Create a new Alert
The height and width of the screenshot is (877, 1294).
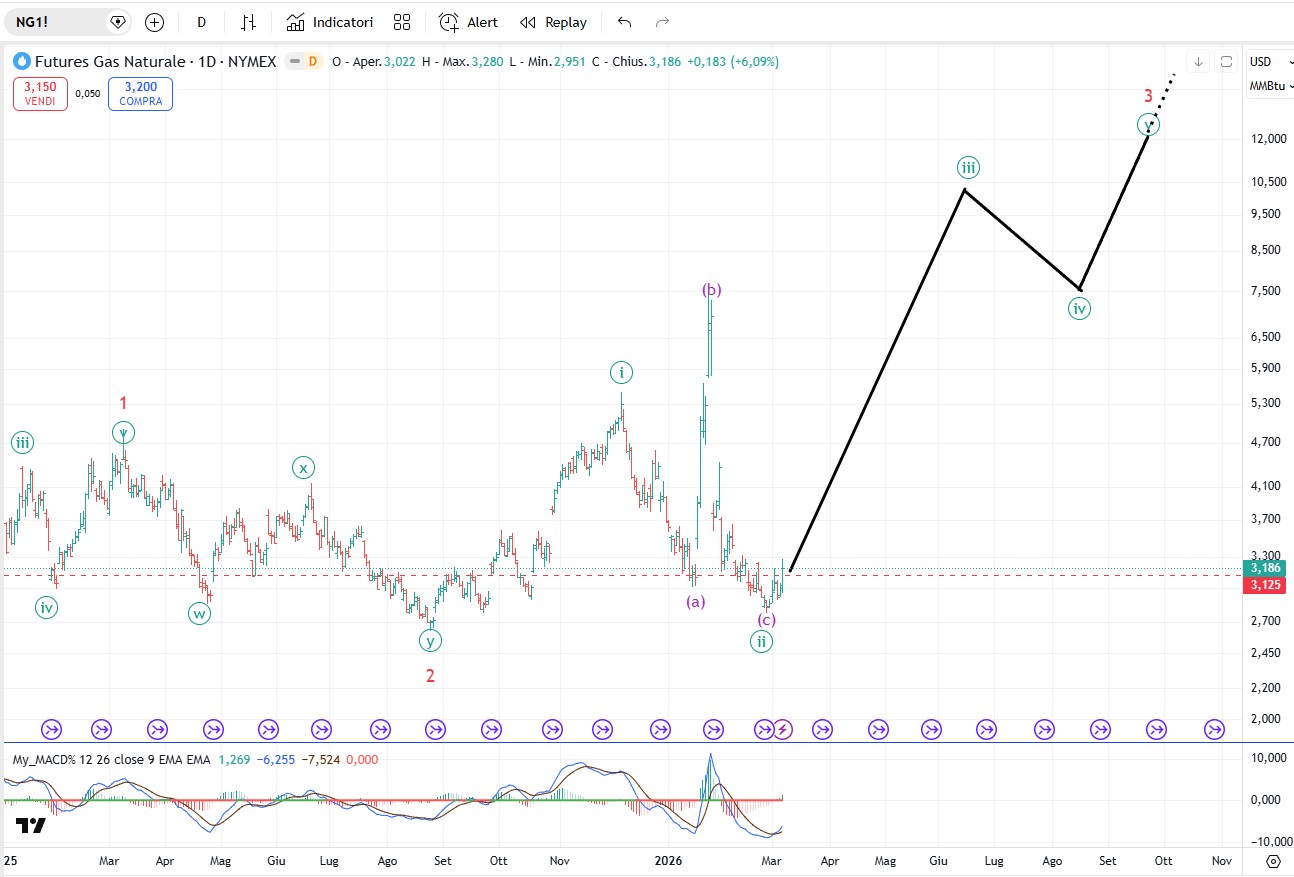click(x=468, y=22)
